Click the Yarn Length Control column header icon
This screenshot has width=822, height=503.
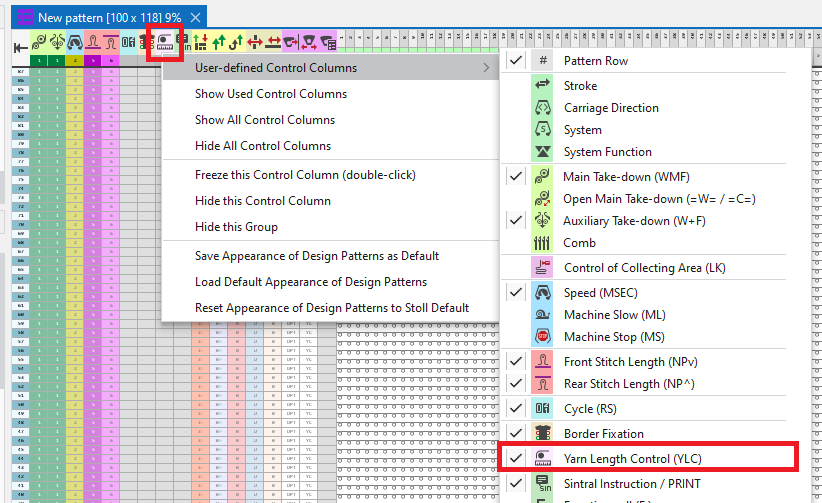pyautogui.click(x=163, y=43)
